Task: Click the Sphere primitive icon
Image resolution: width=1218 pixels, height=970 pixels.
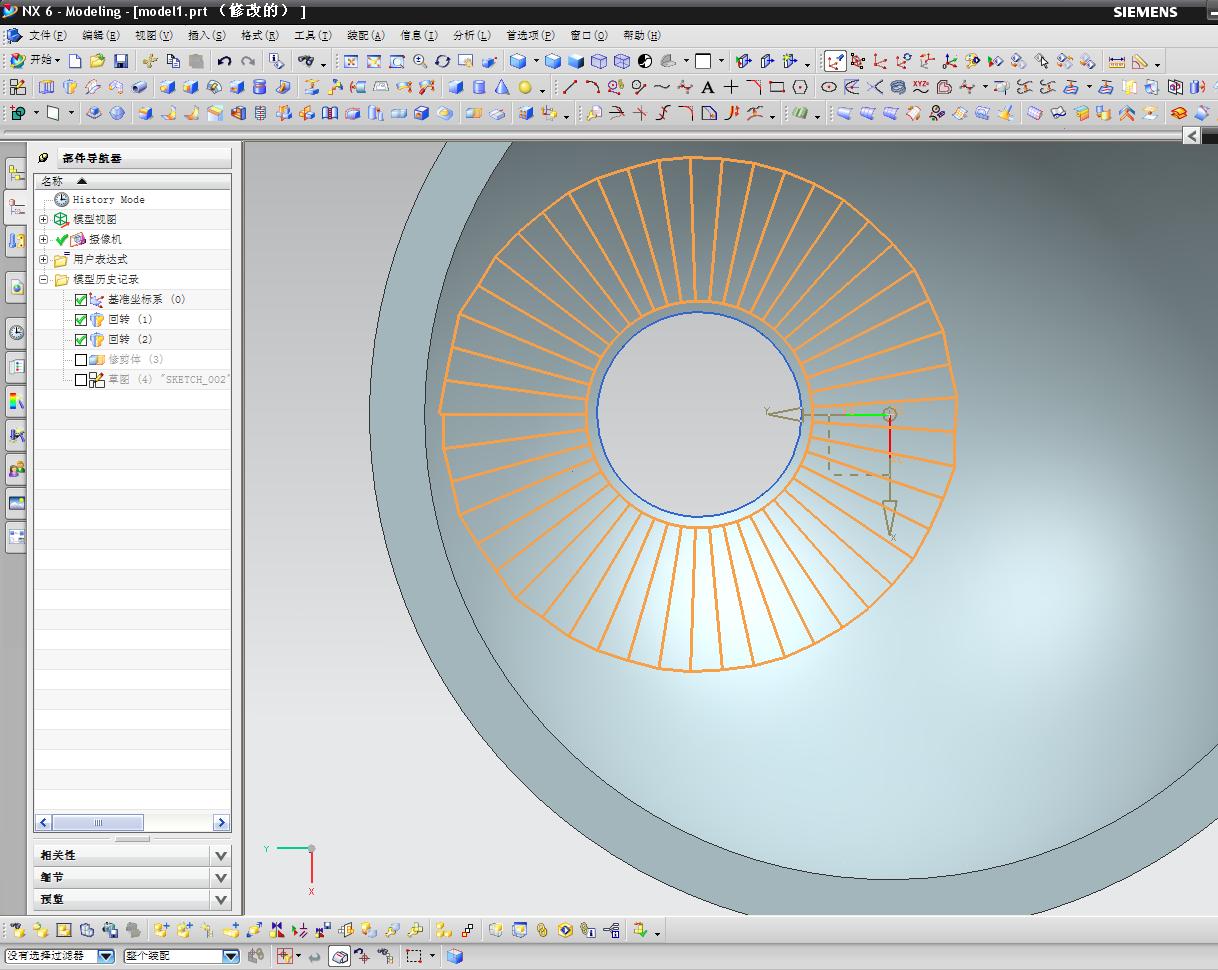Action: click(525, 87)
